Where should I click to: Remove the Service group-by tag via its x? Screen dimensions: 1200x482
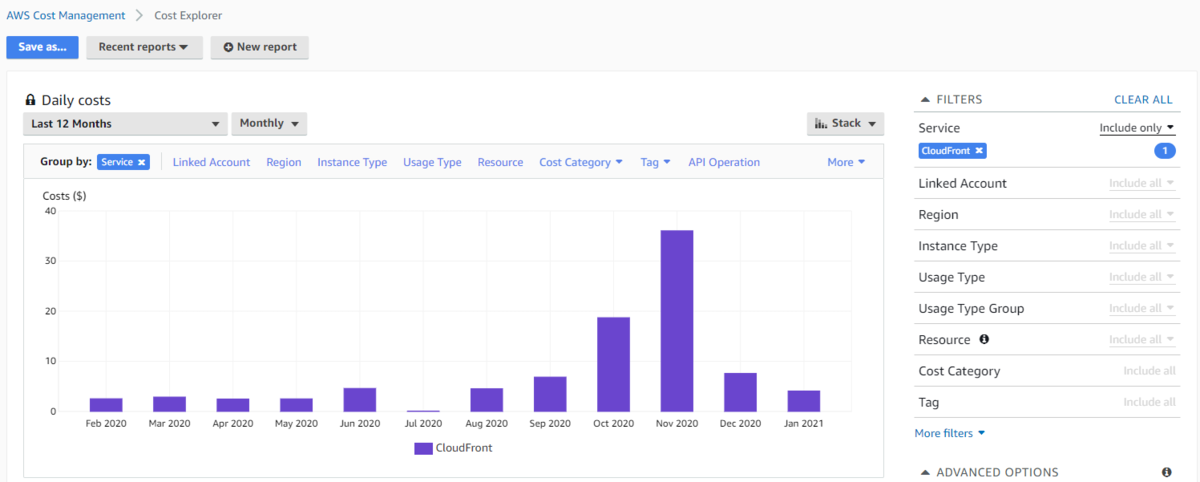click(x=142, y=162)
